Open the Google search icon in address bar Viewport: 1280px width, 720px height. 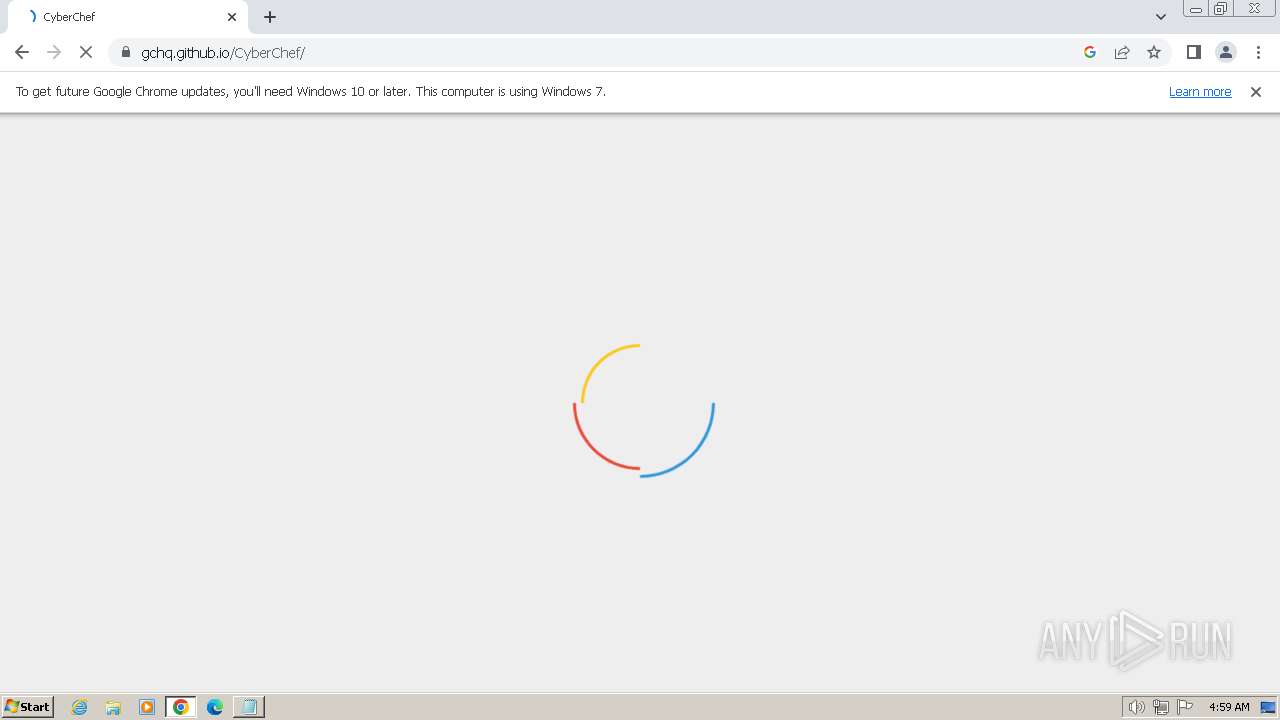(x=1090, y=52)
